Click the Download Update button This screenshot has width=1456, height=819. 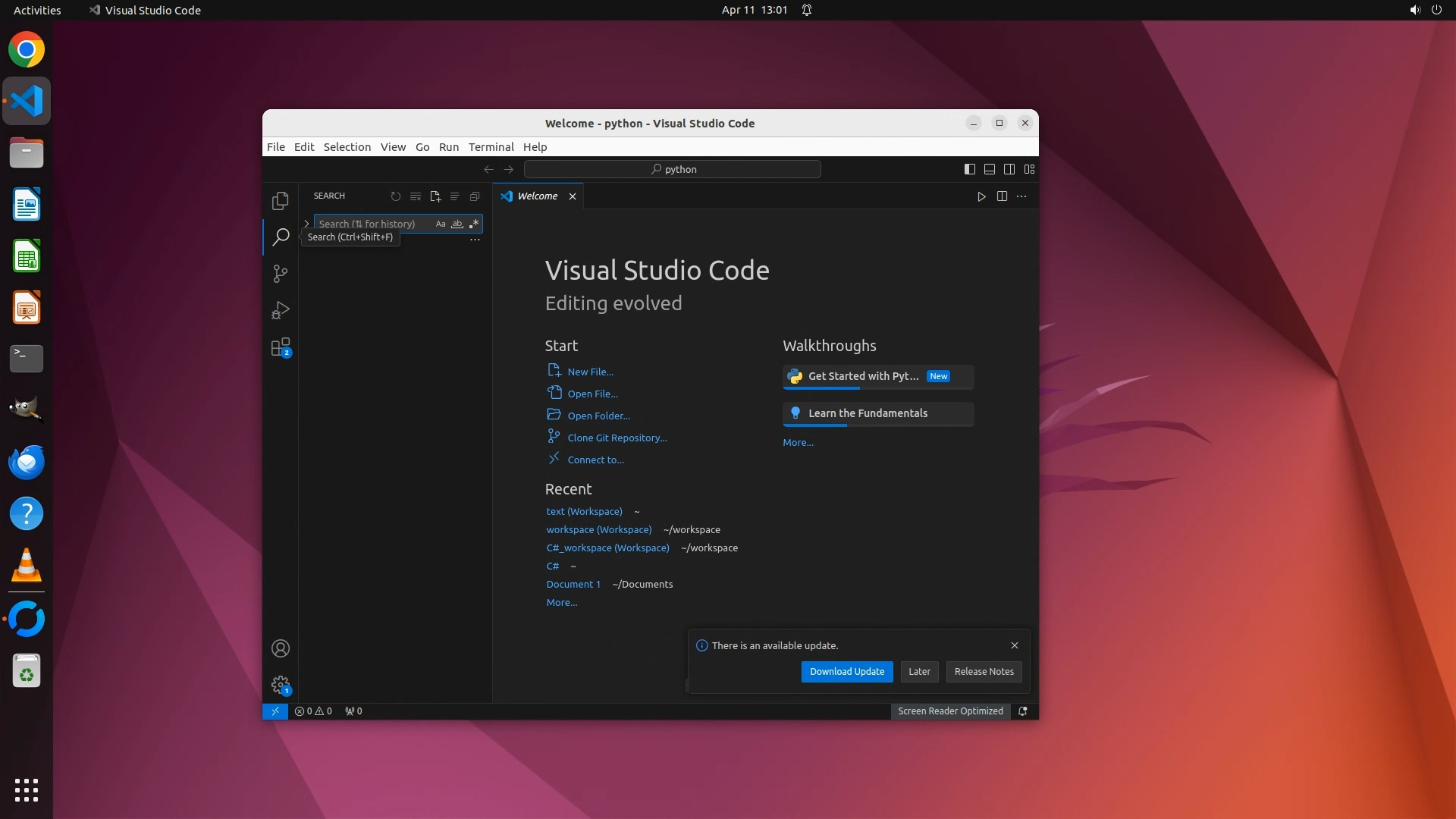[x=846, y=671]
